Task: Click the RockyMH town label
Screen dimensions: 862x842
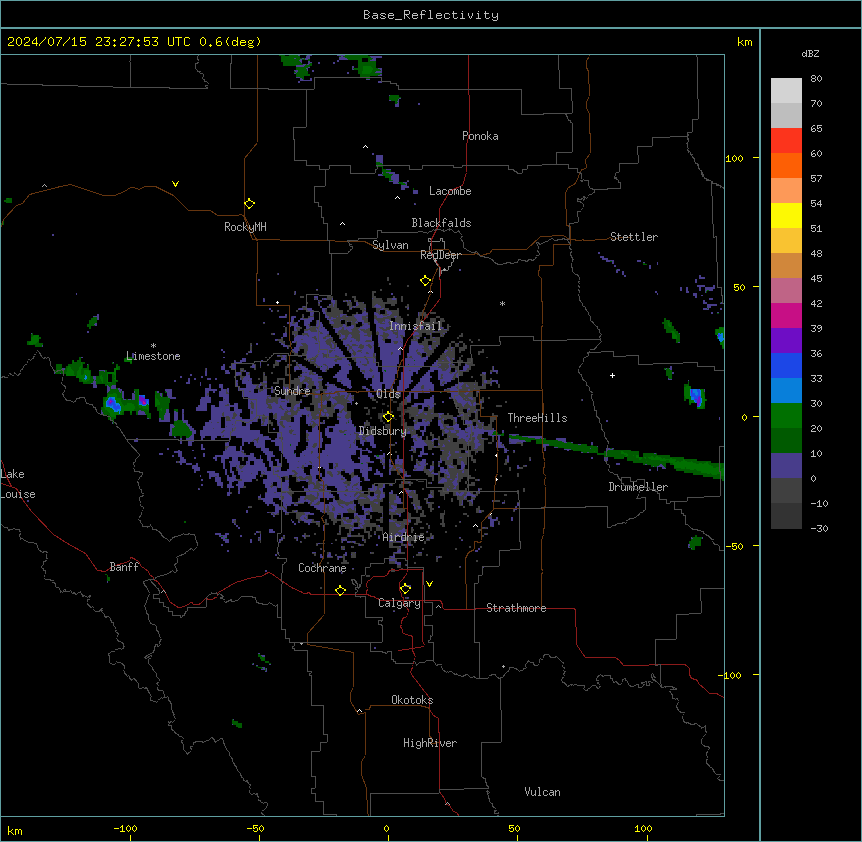Action: click(245, 227)
